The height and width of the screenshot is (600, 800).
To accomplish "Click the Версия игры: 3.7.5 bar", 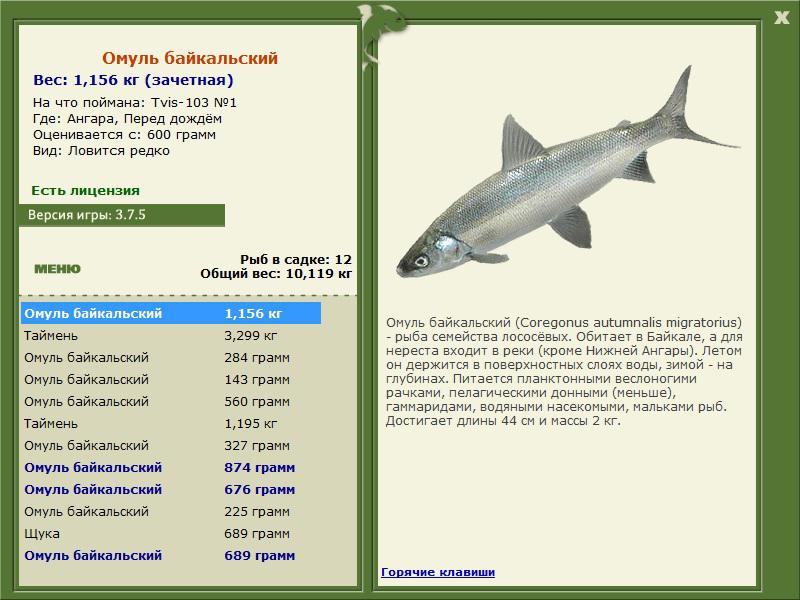I will (x=122, y=215).
